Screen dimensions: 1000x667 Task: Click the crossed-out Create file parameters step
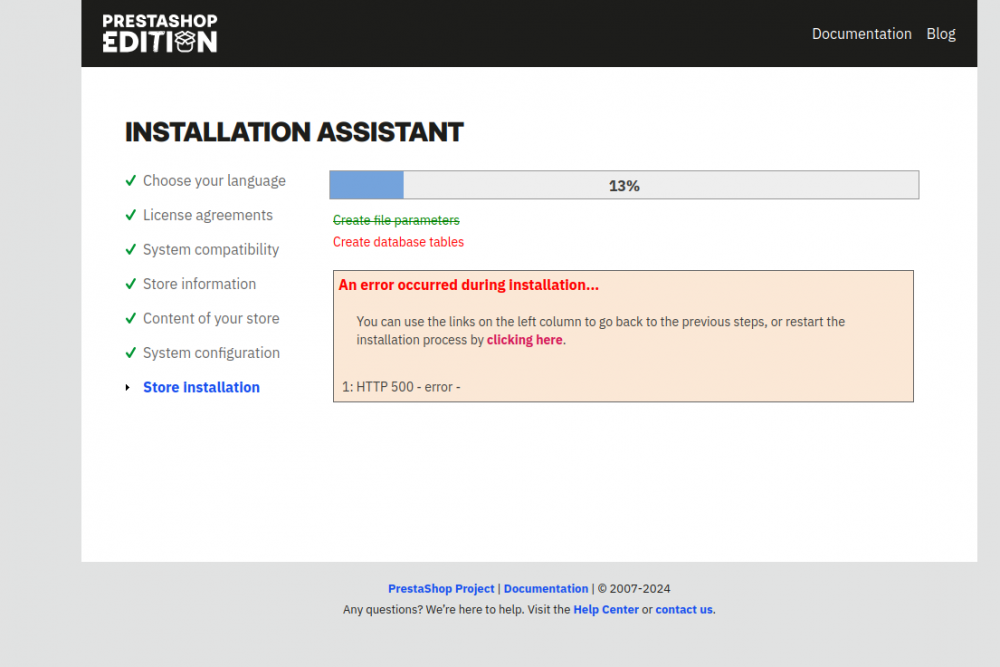pos(396,220)
